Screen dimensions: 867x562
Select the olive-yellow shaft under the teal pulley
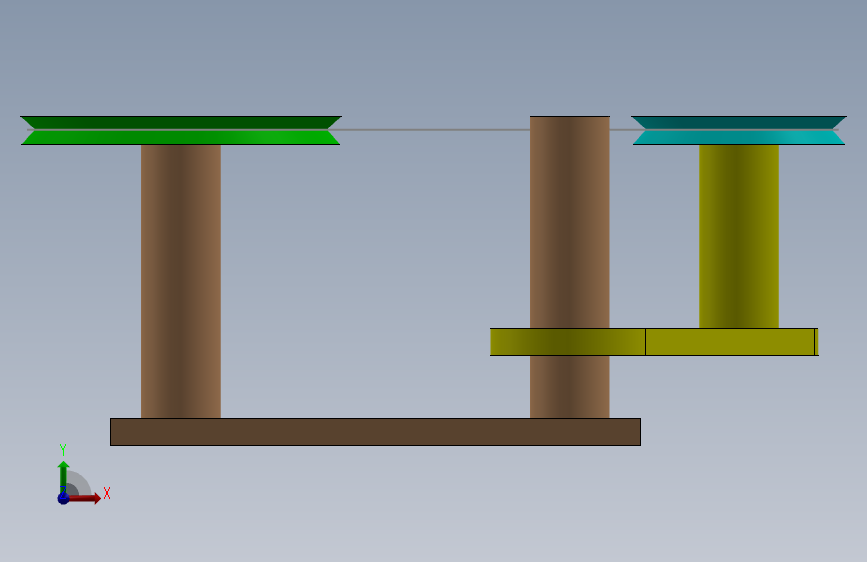tap(739, 236)
